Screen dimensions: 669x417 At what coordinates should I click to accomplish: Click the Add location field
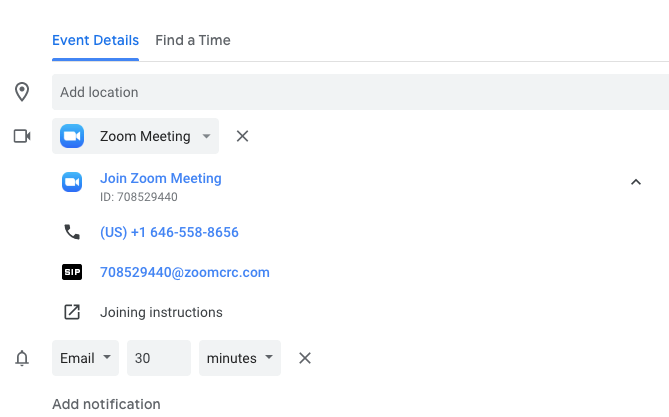(361, 92)
